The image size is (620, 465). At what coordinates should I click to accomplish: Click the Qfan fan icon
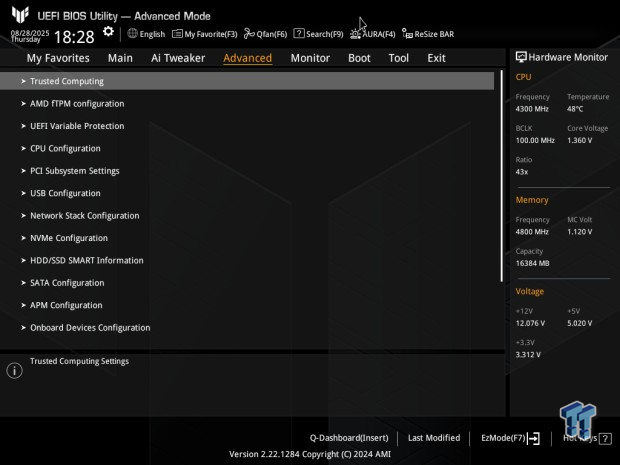pos(249,34)
